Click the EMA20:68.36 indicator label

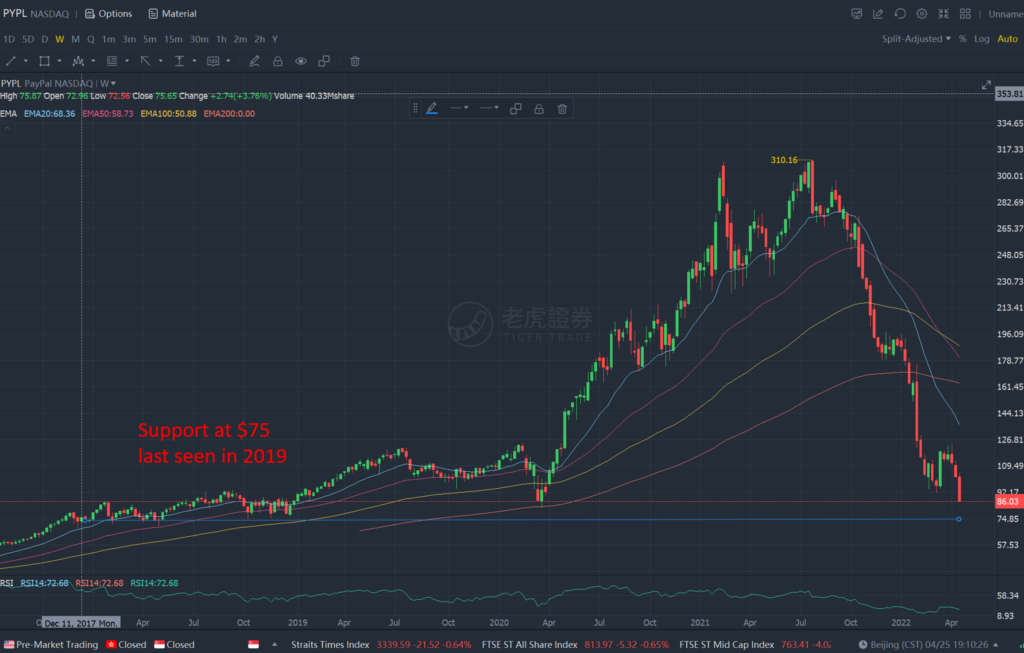[50, 114]
